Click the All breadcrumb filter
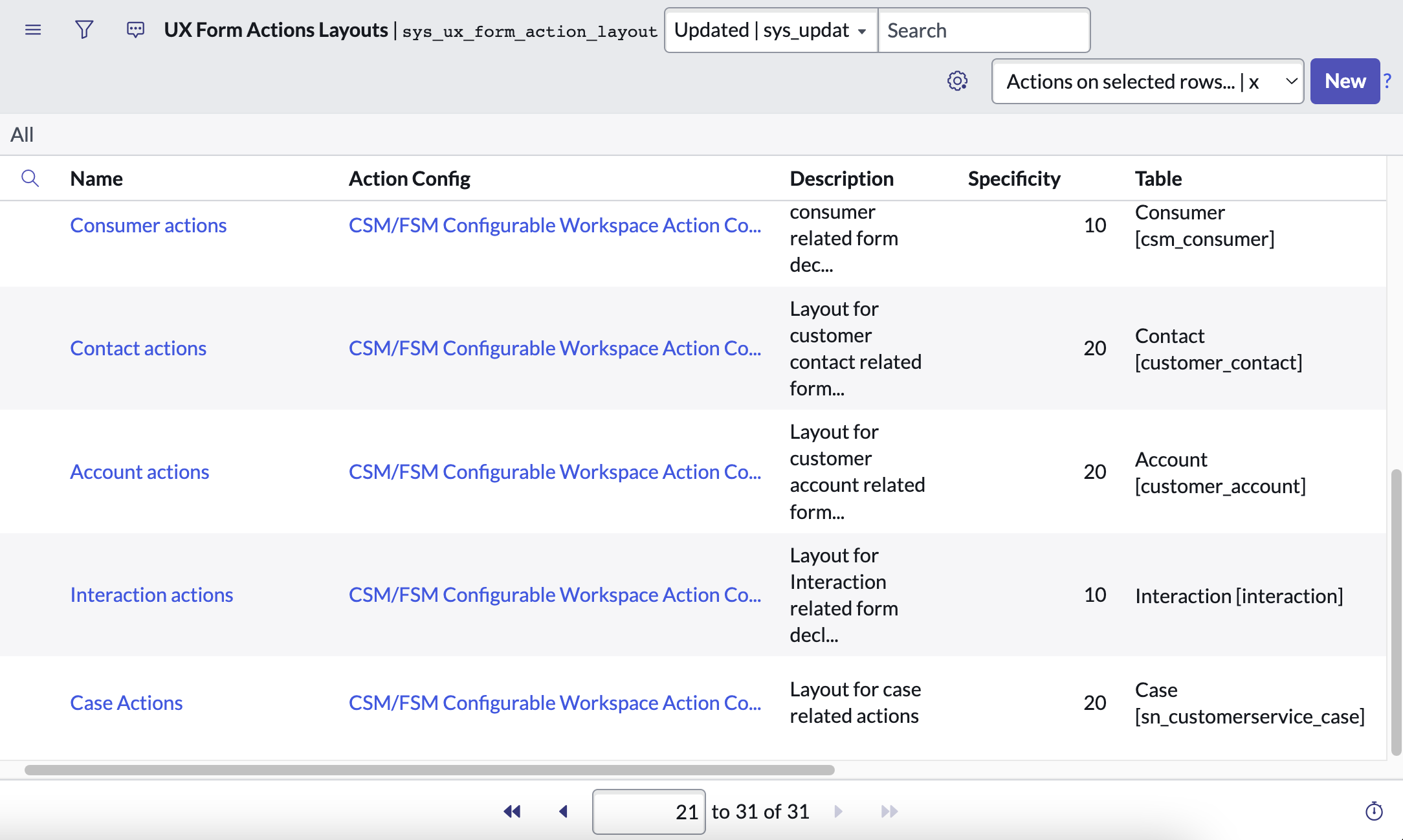1403x840 pixels. coord(22,135)
